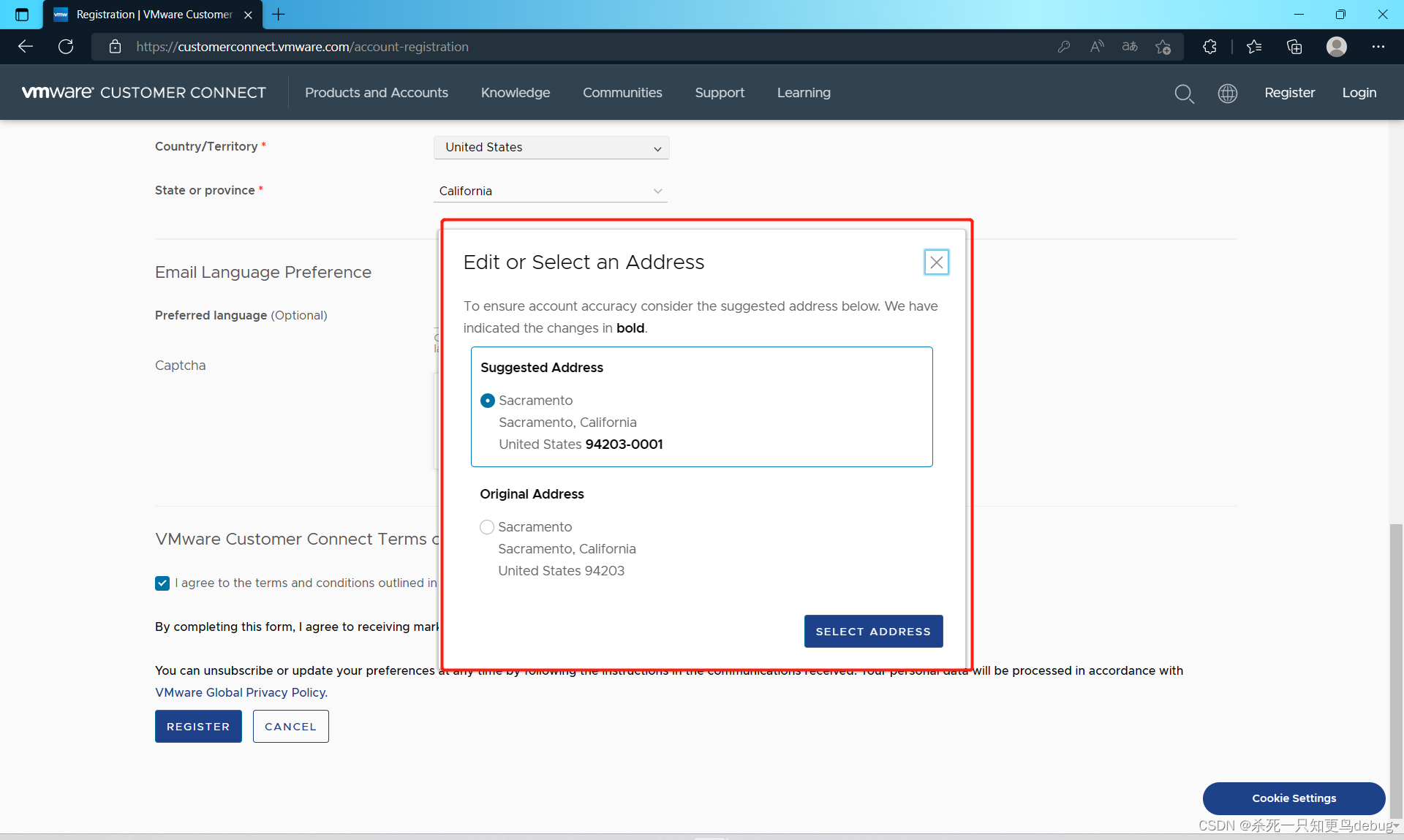Screen dimensions: 1404x840
Task: Open the globe language selector
Action: [x=1227, y=94]
